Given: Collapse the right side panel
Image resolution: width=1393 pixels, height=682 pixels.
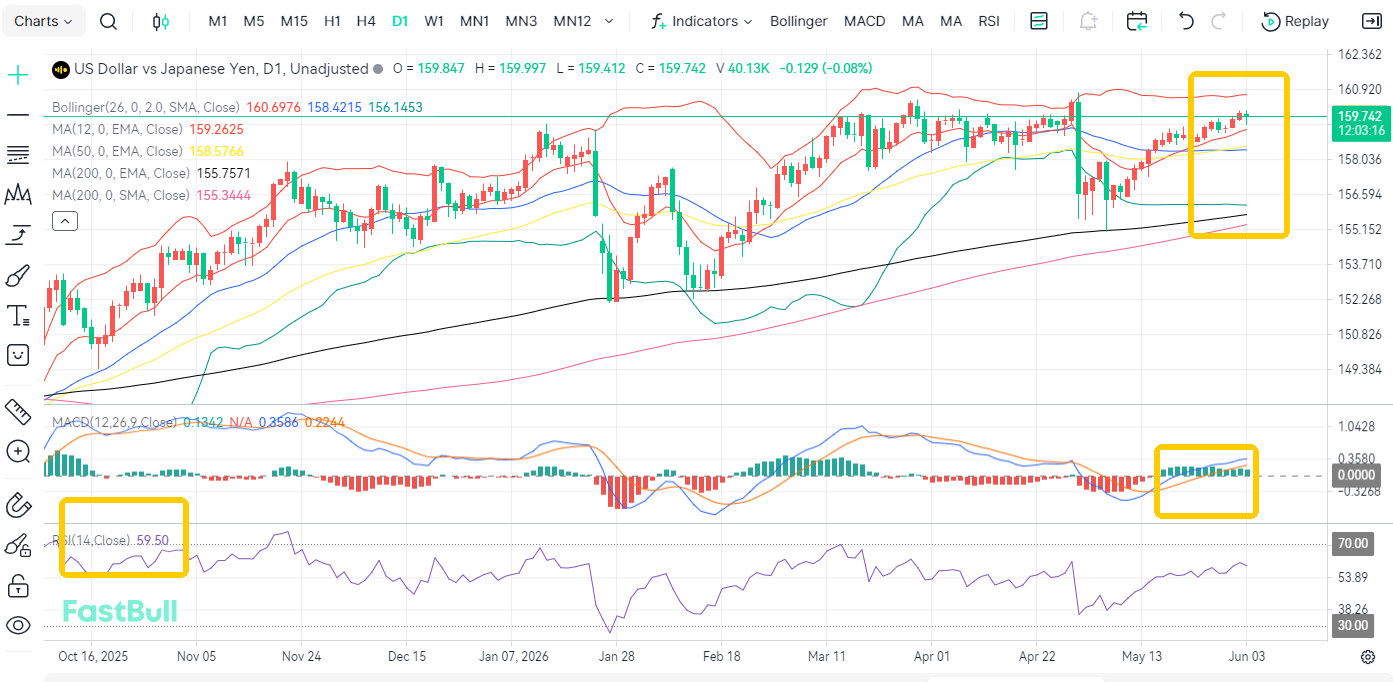Looking at the screenshot, I should (x=1371, y=21).
